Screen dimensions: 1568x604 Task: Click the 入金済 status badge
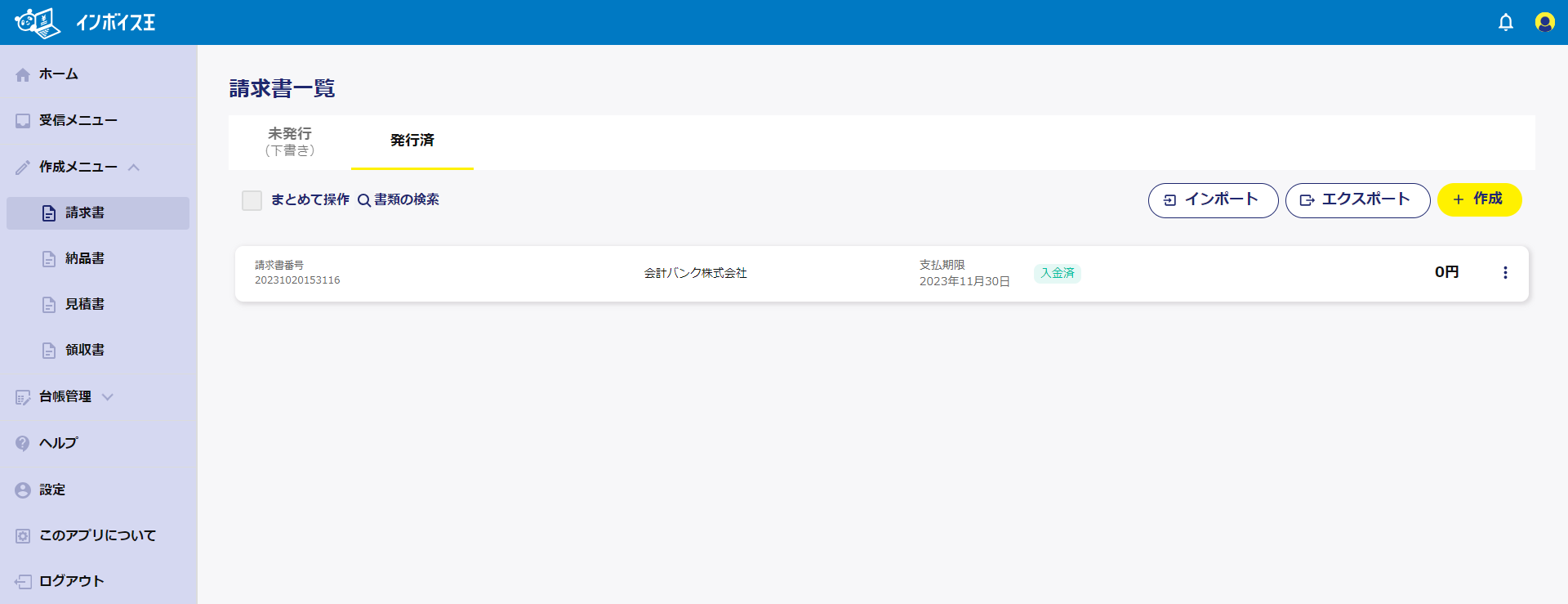1058,273
